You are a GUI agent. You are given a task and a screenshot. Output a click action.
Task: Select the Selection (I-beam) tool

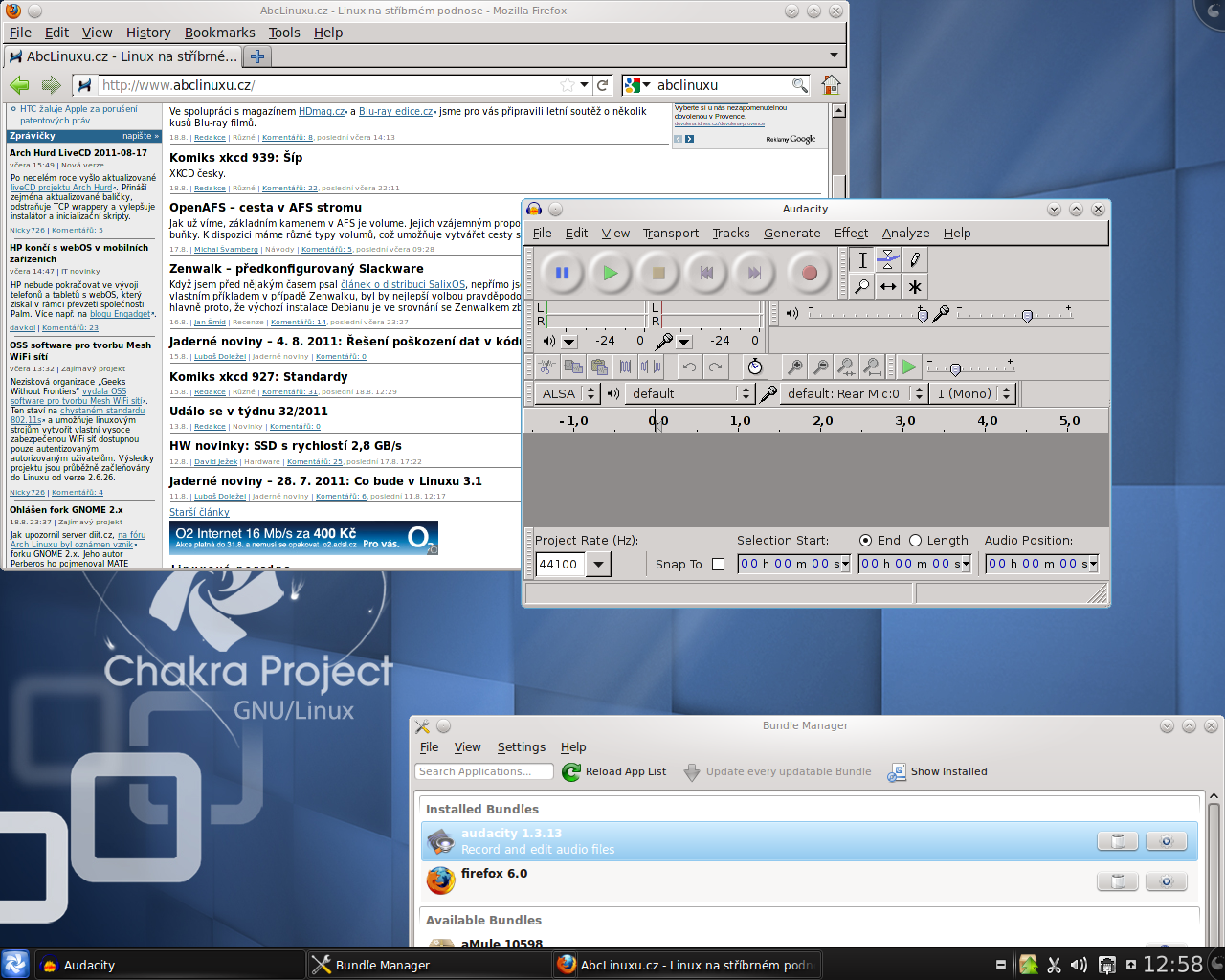click(862, 259)
